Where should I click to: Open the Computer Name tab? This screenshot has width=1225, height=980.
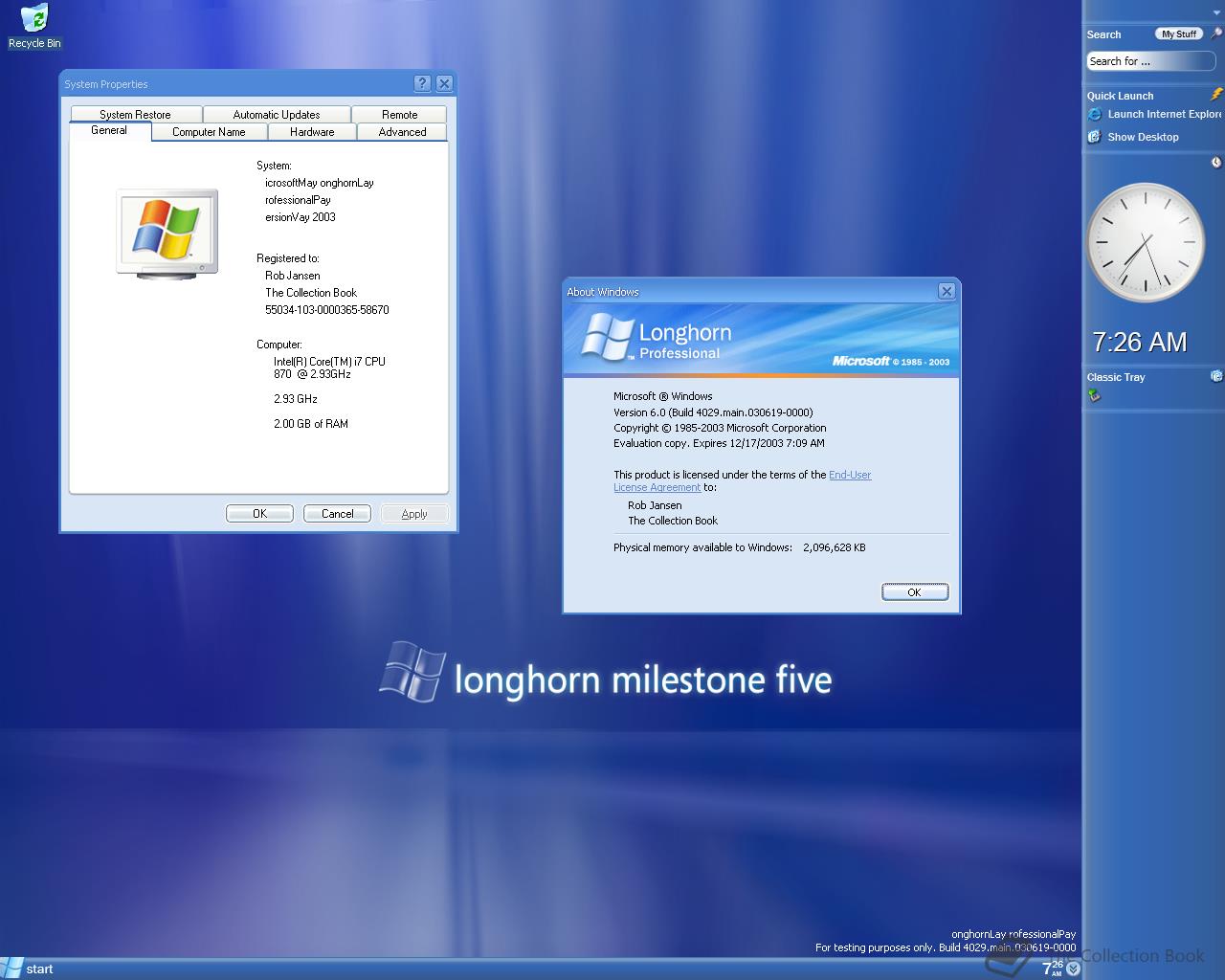click(x=209, y=132)
